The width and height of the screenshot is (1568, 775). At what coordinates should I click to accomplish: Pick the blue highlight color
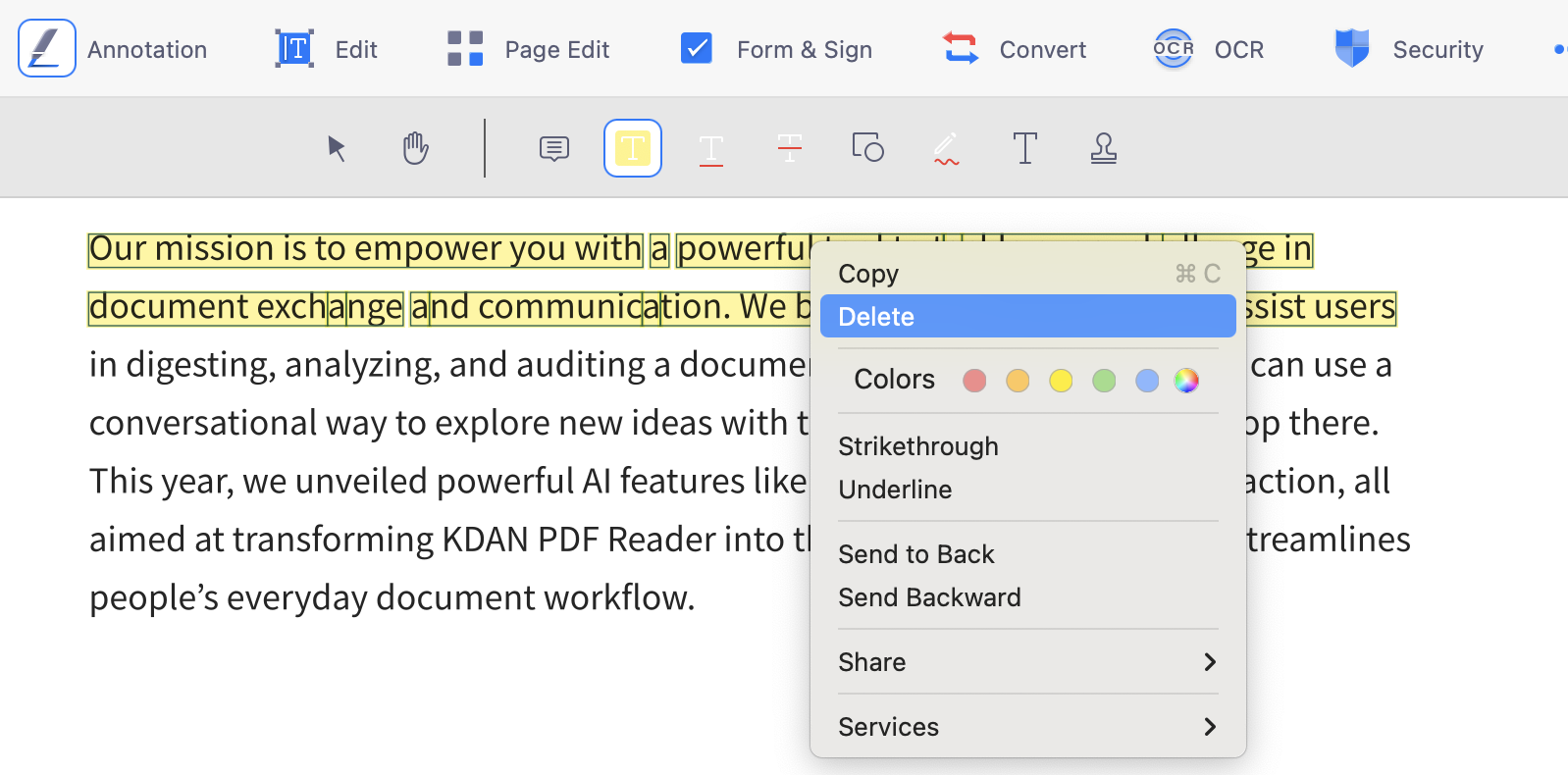tap(1147, 381)
